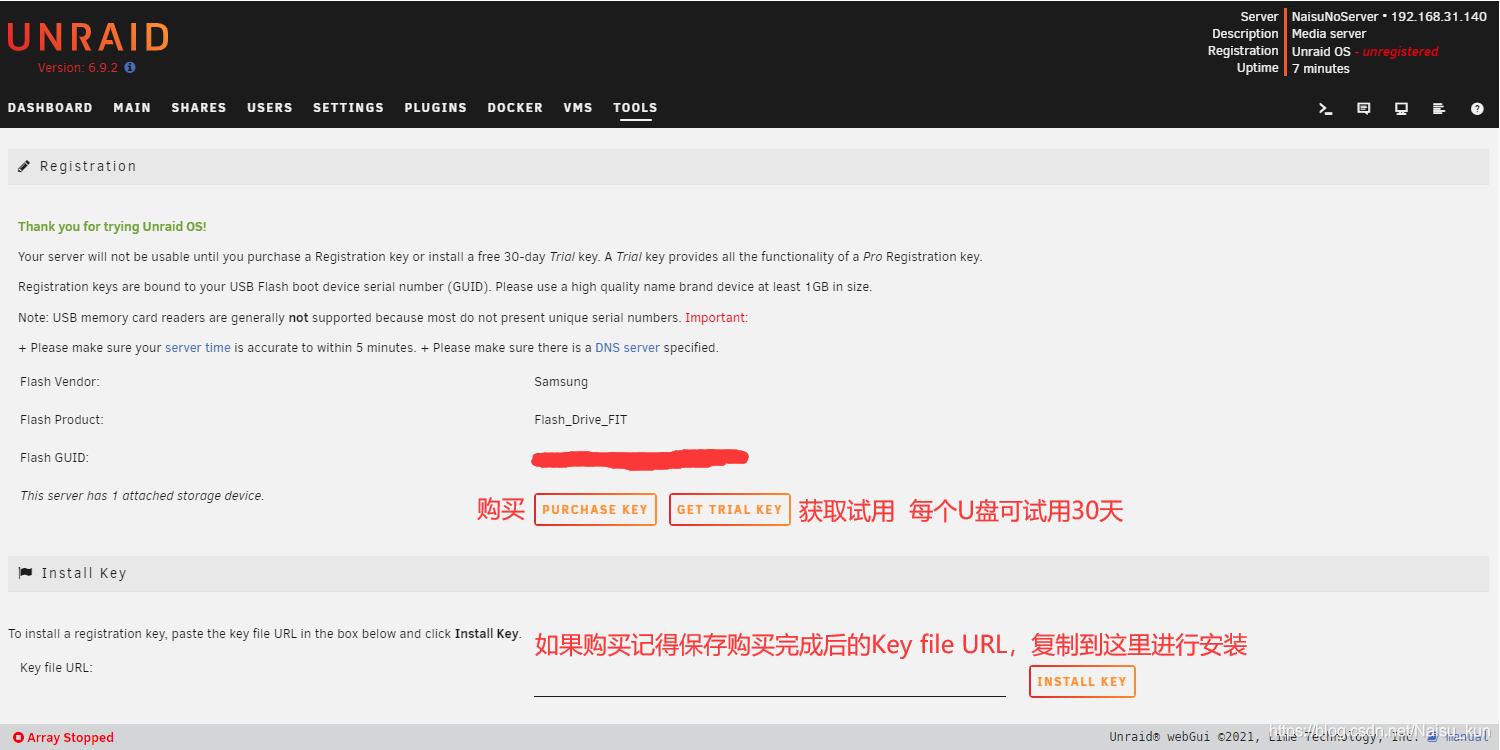Click the version info icon near 6.9.2
Image resolution: width=1500 pixels, height=750 pixels.
pos(130,68)
